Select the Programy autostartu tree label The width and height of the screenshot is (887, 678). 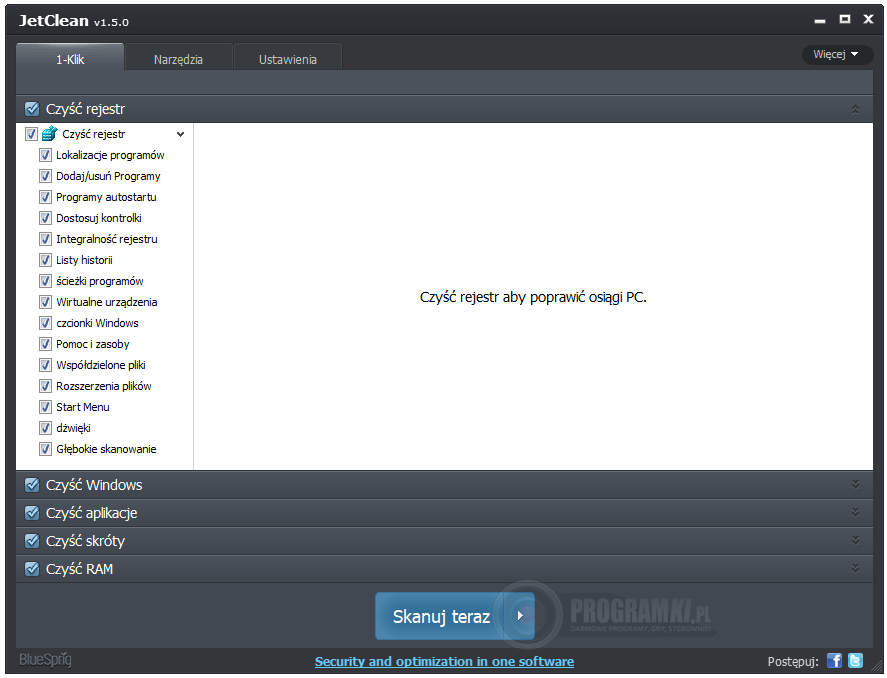coord(106,197)
